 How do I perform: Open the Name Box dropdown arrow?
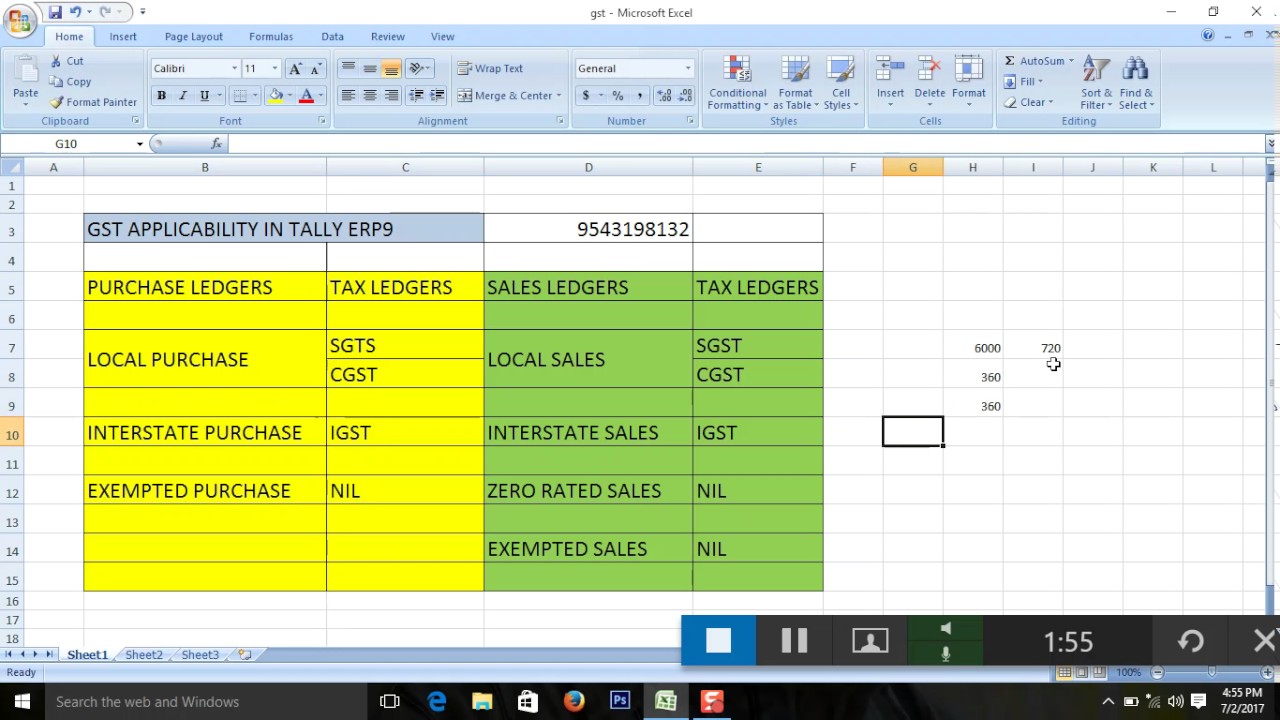140,144
